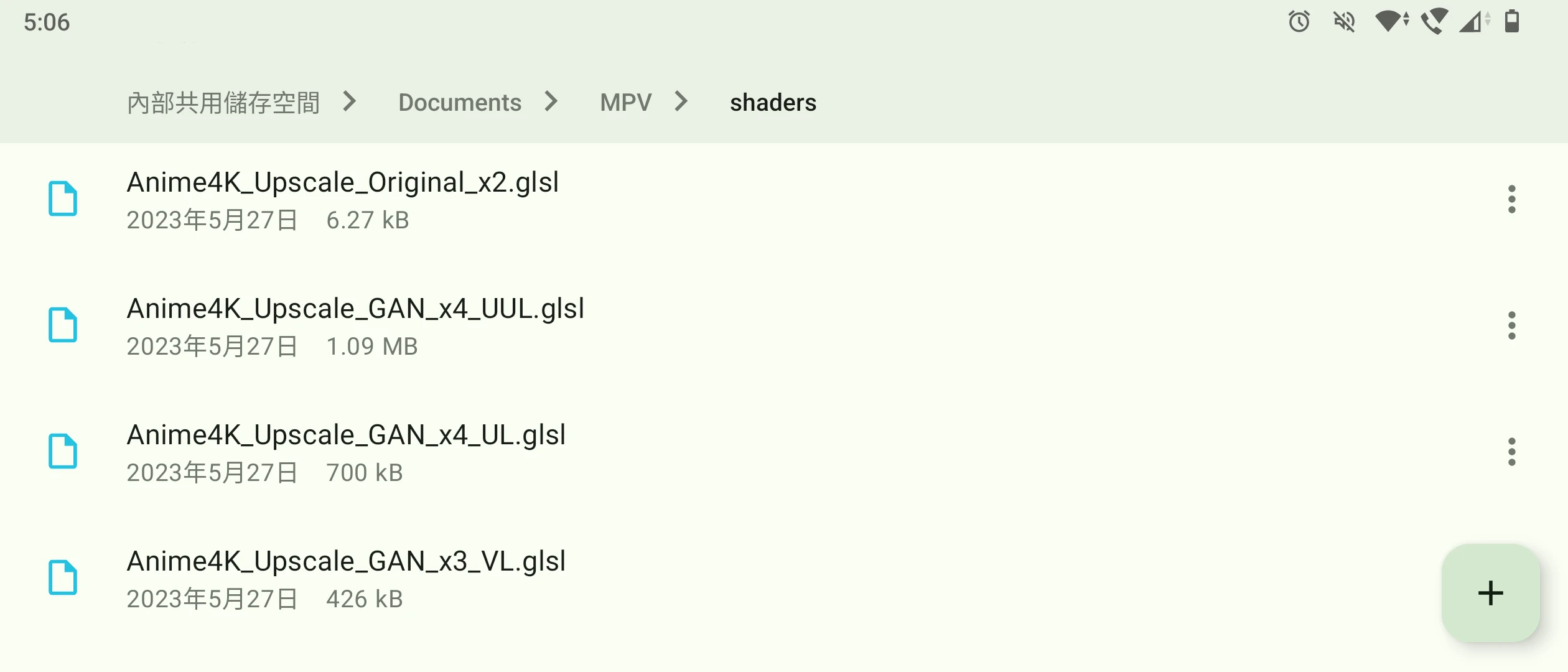Show options menu for Anime4K_Upscale_GAN_x4_UL.glsl

(1511, 452)
